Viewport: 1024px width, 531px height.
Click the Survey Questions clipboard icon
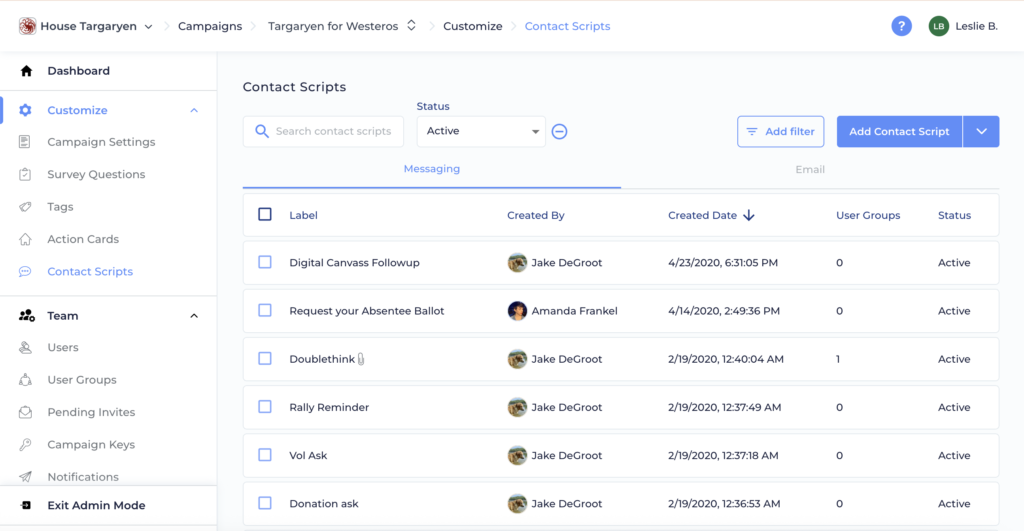click(25, 174)
